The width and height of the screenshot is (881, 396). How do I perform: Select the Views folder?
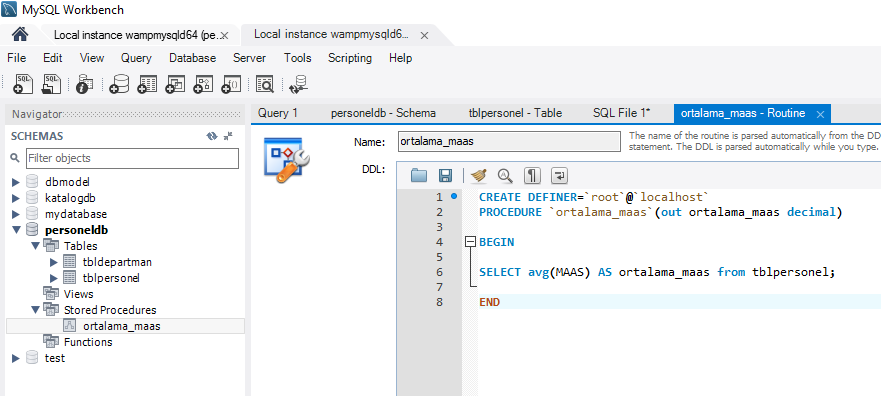[79, 294]
